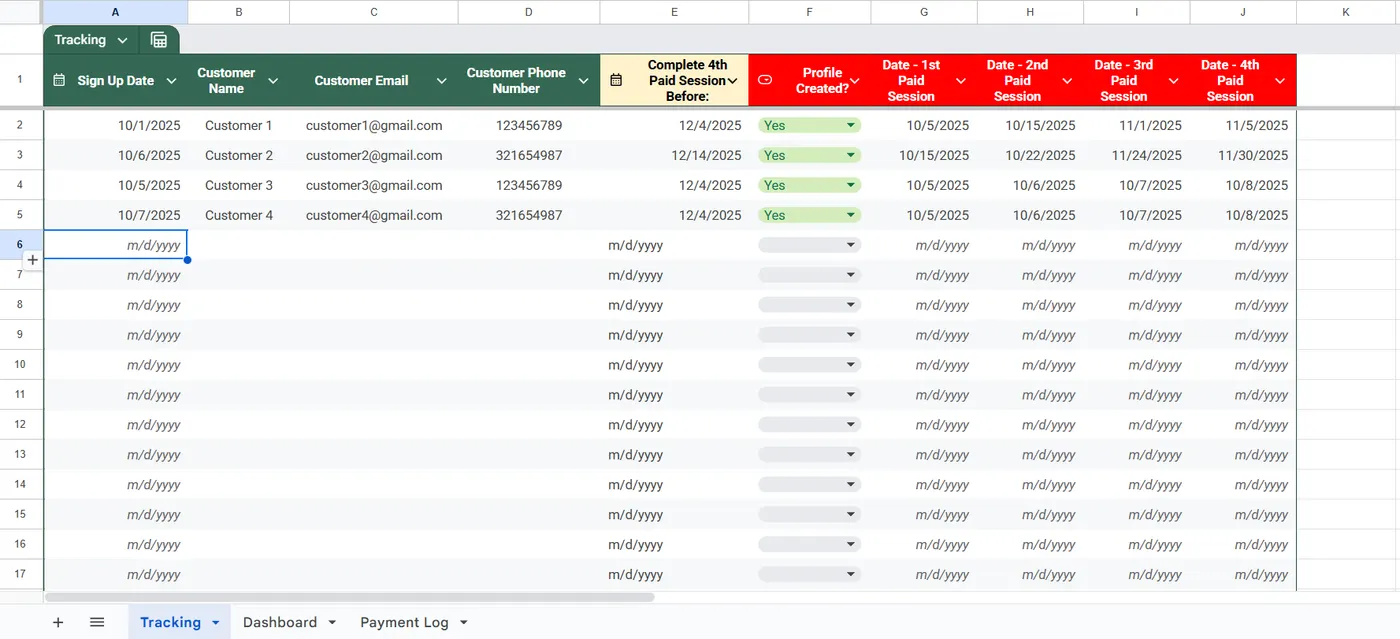Image resolution: width=1400 pixels, height=639 pixels.
Task: Click the 'Customer 4' name cell
Action: tap(239, 215)
